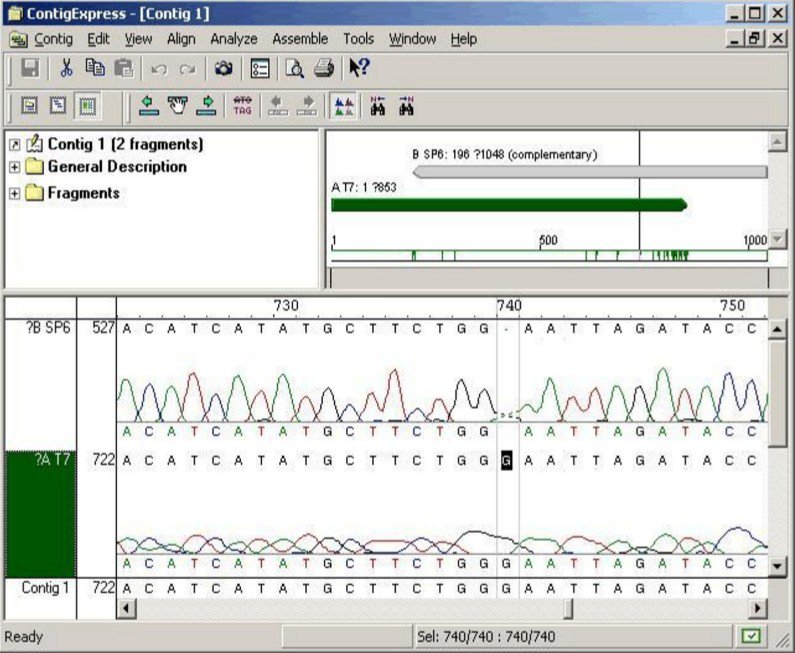Activate the What's This help pointer

click(x=359, y=67)
